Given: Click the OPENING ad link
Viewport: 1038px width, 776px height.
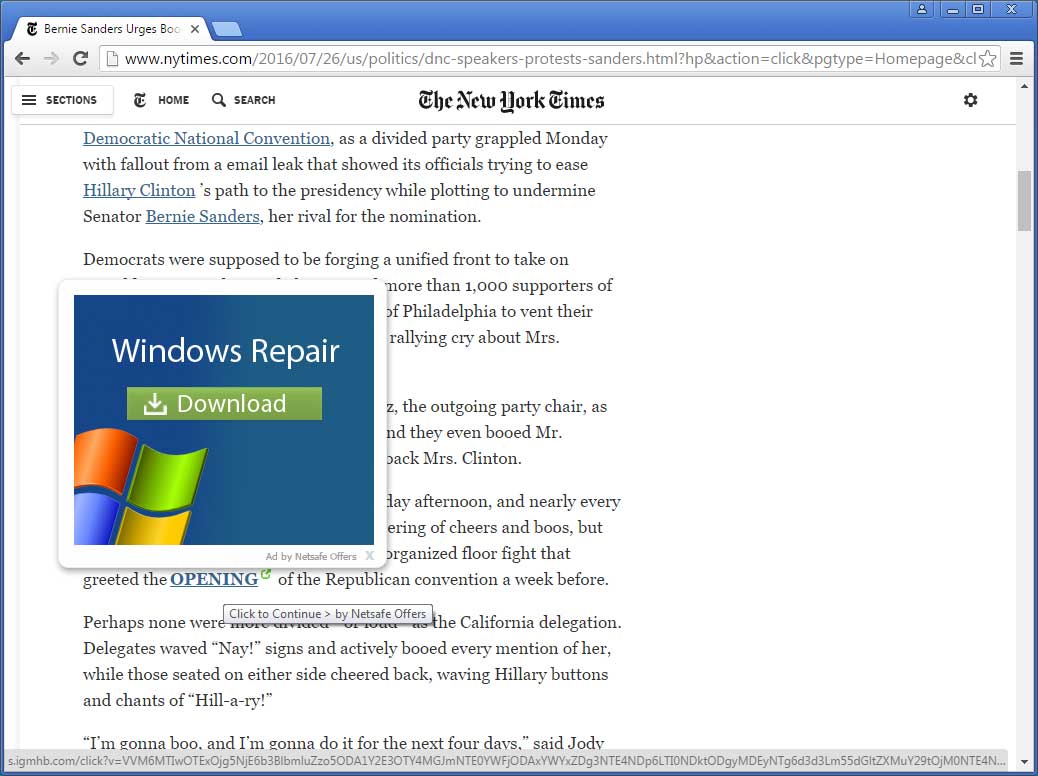Looking at the screenshot, I should tap(214, 579).
